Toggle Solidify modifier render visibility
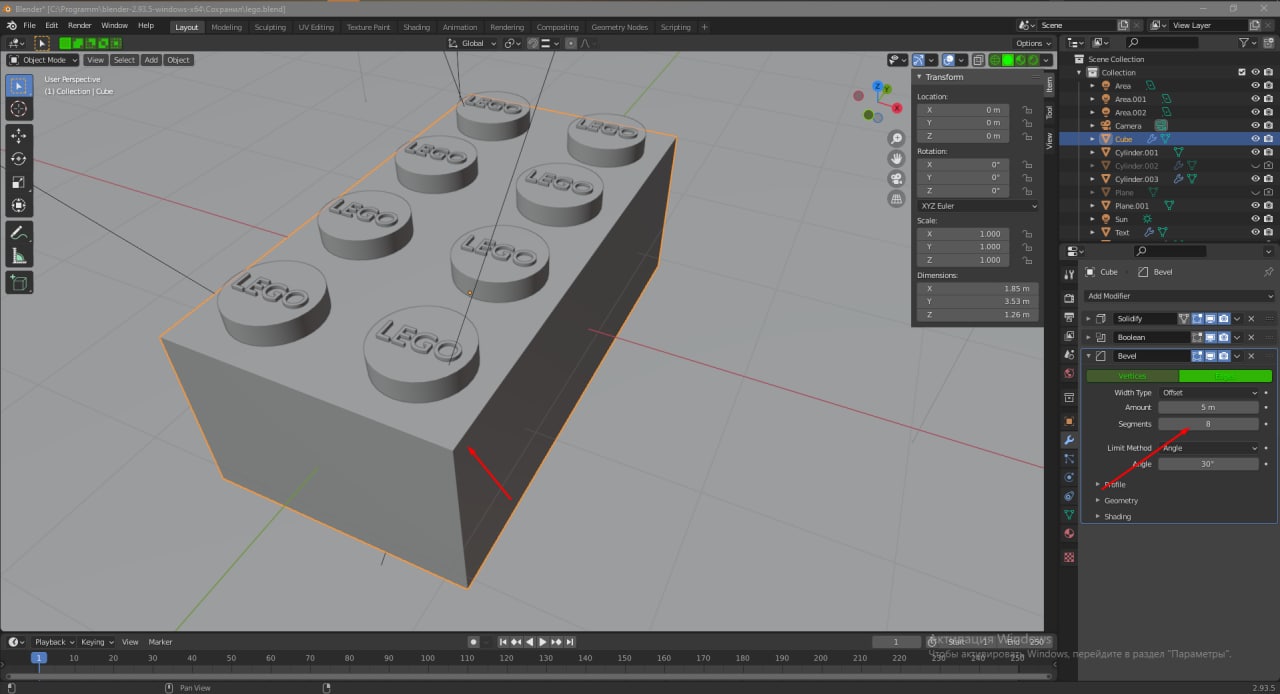This screenshot has height=694, width=1280. tap(1223, 318)
